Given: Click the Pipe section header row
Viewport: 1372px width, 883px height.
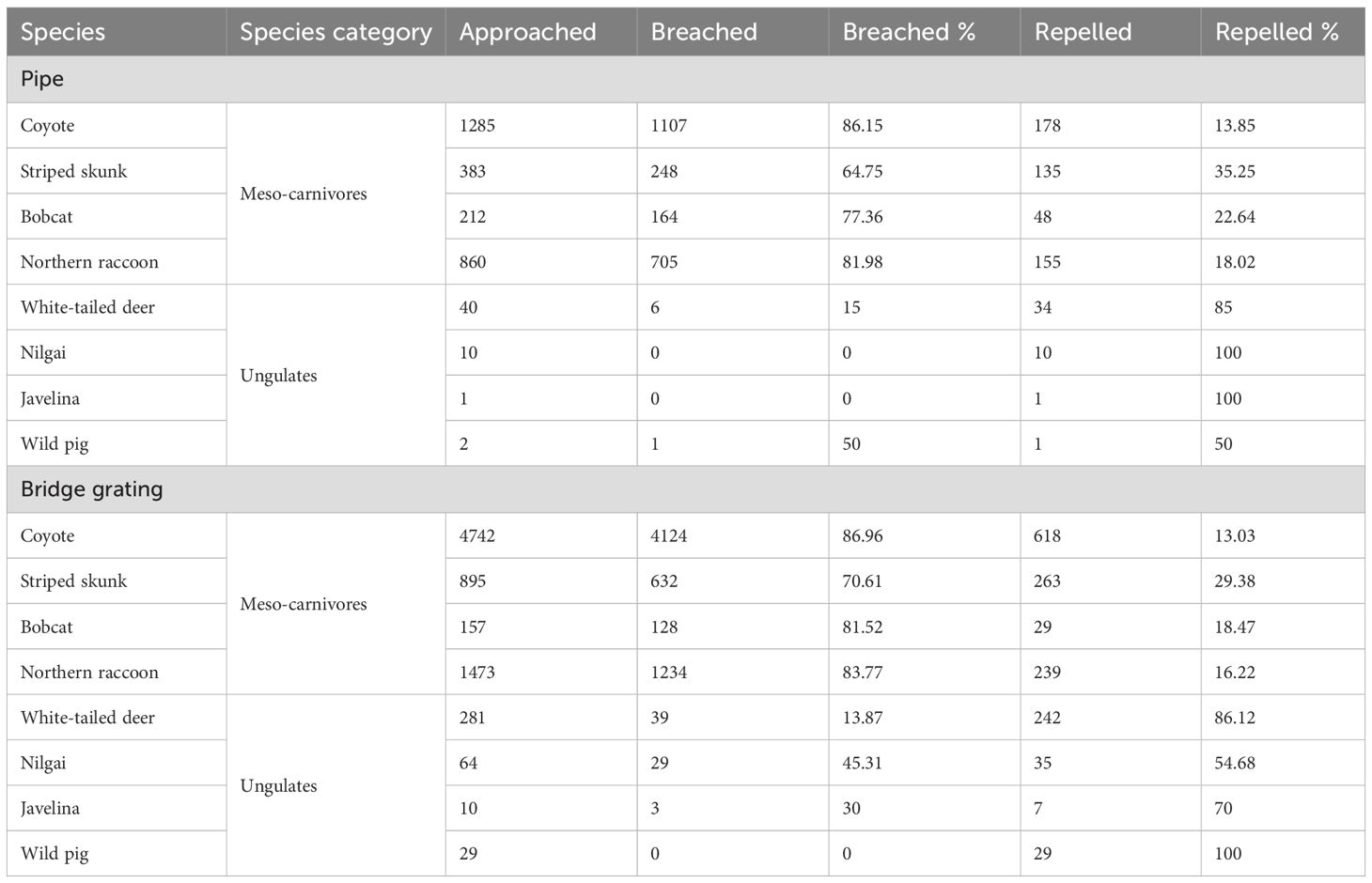Looking at the screenshot, I should coord(686,79).
